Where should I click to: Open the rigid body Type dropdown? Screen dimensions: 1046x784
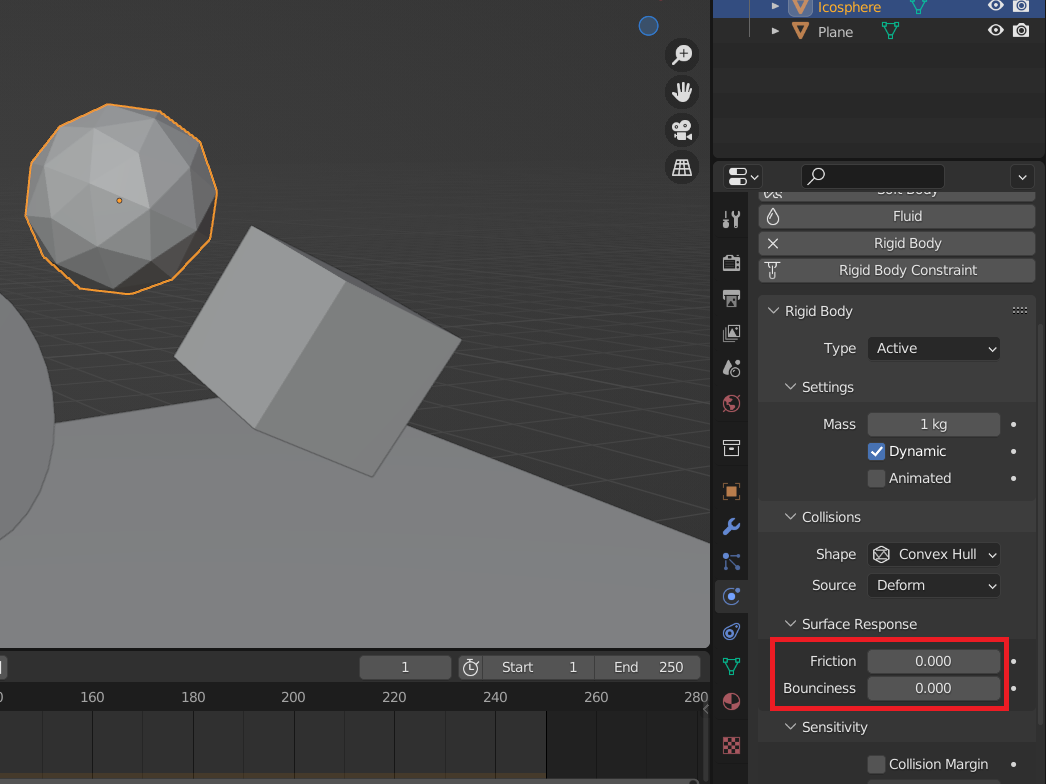pos(934,348)
